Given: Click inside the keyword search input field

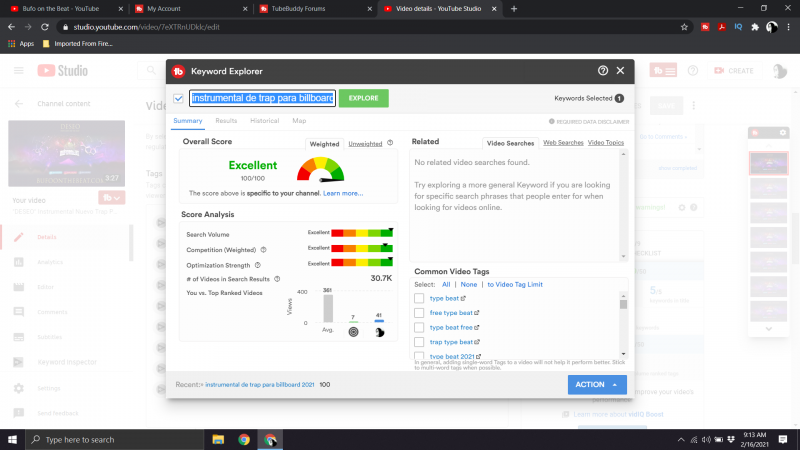Looking at the screenshot, I should (262, 98).
